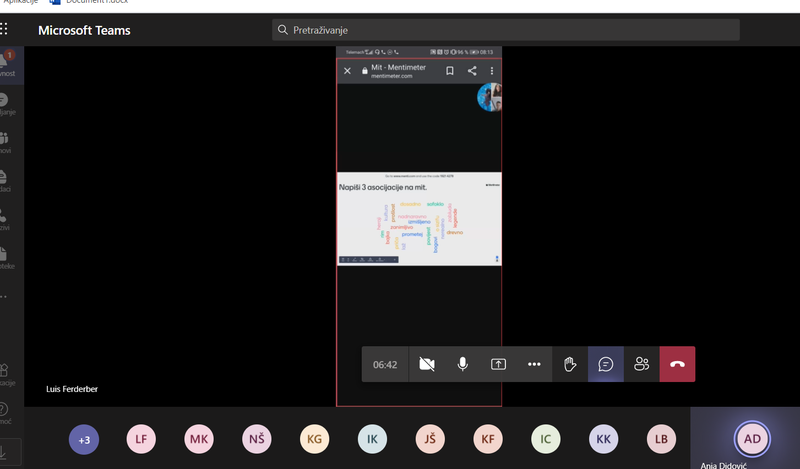Click the search magnifier icon

coord(283,30)
